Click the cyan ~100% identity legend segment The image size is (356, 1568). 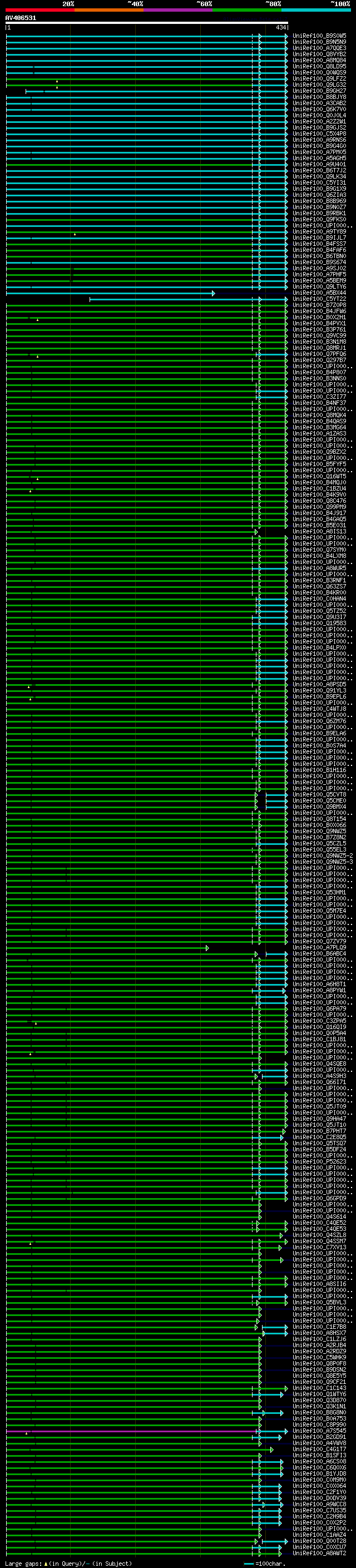pyautogui.click(x=316, y=10)
